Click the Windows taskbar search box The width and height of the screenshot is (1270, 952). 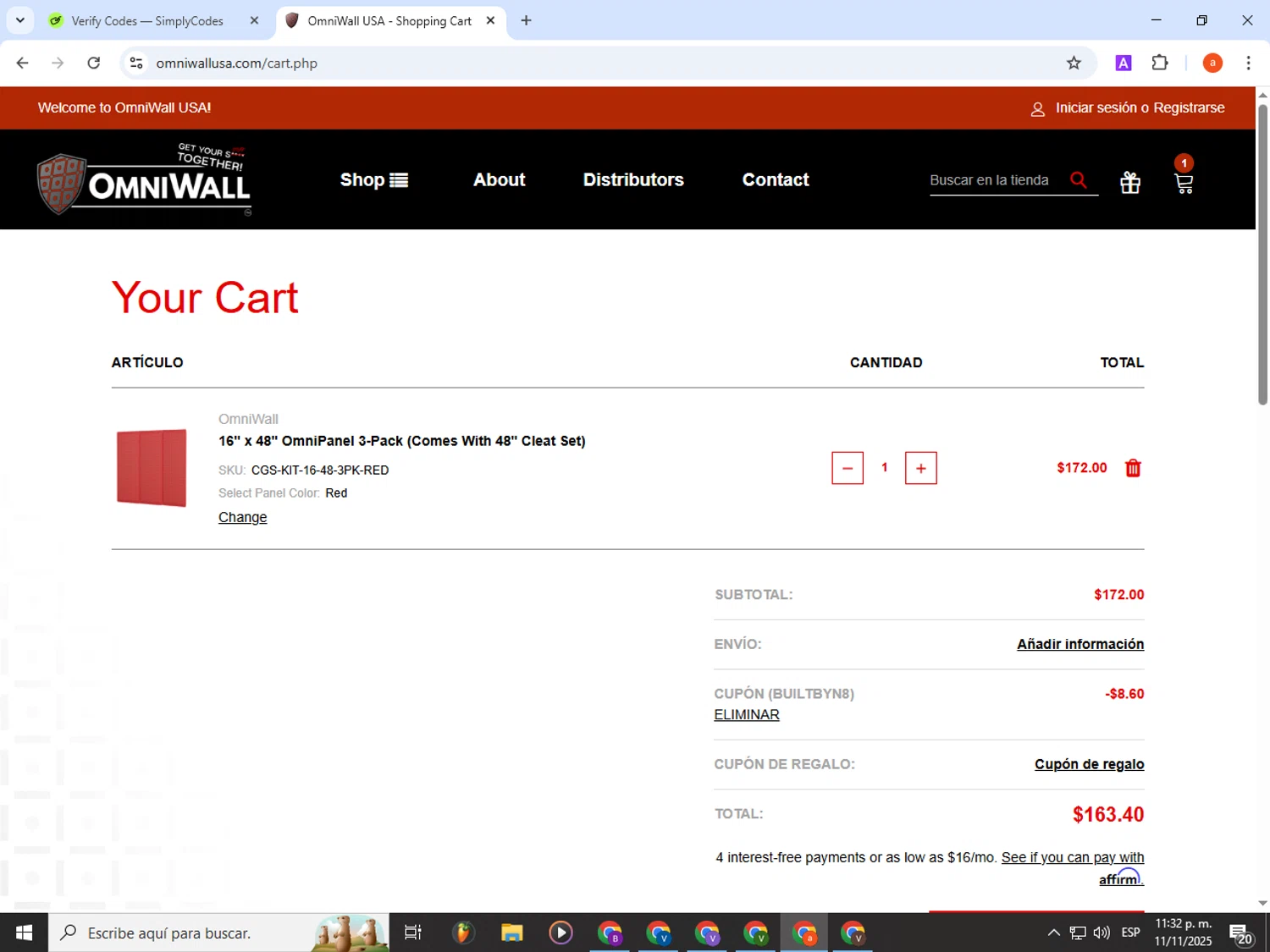click(218, 933)
